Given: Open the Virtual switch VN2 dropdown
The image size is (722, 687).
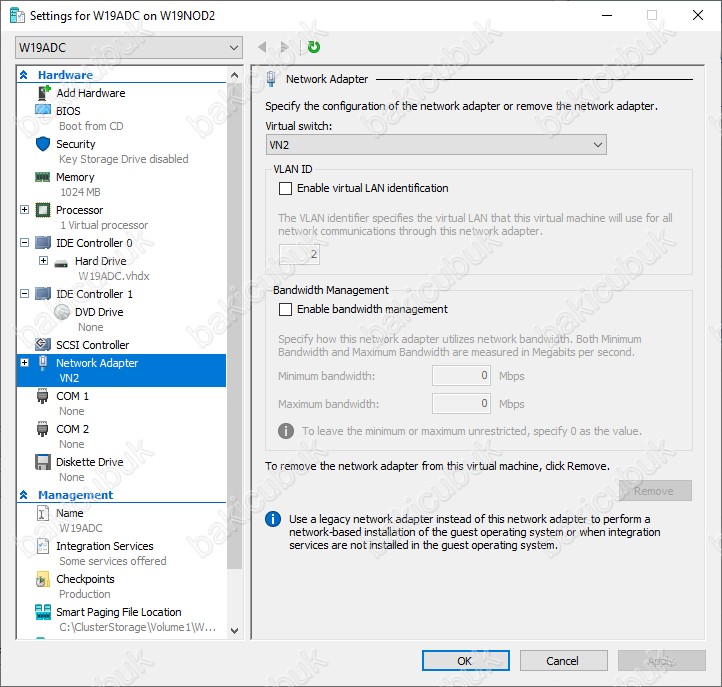Looking at the screenshot, I should [436, 145].
